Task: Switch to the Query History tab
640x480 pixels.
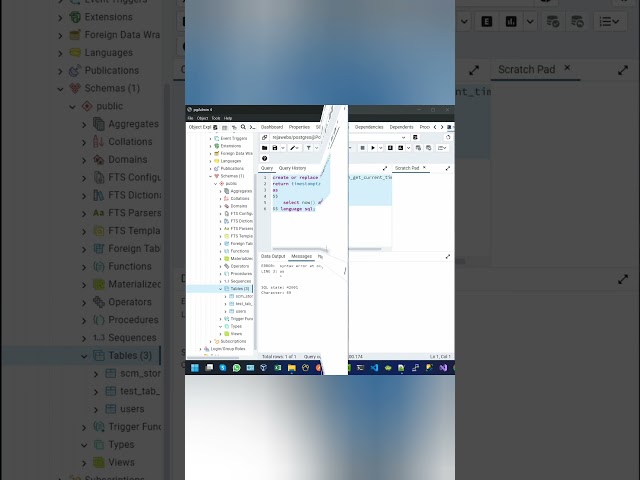Action: point(292,168)
